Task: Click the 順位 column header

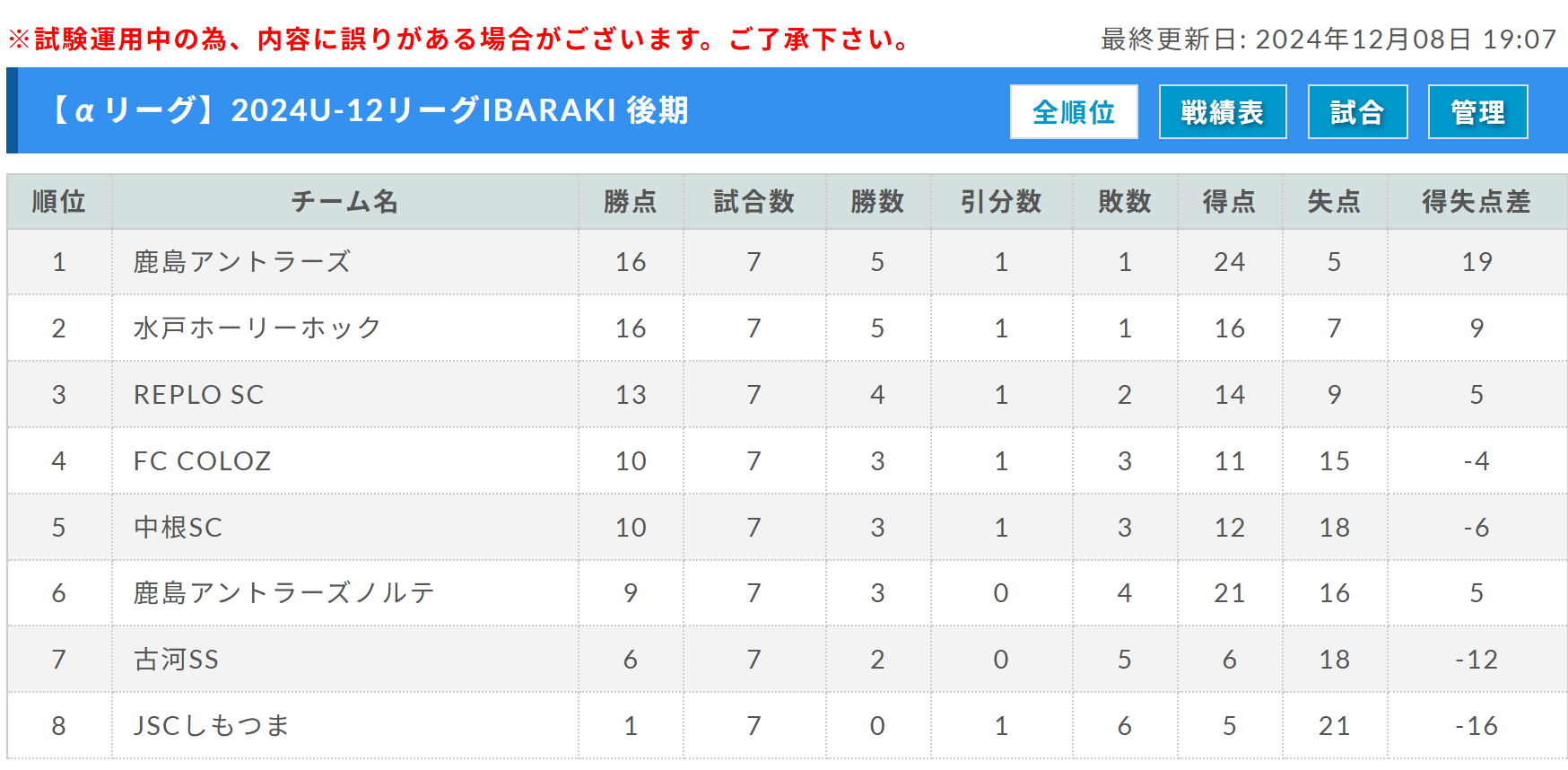Action: point(59,202)
